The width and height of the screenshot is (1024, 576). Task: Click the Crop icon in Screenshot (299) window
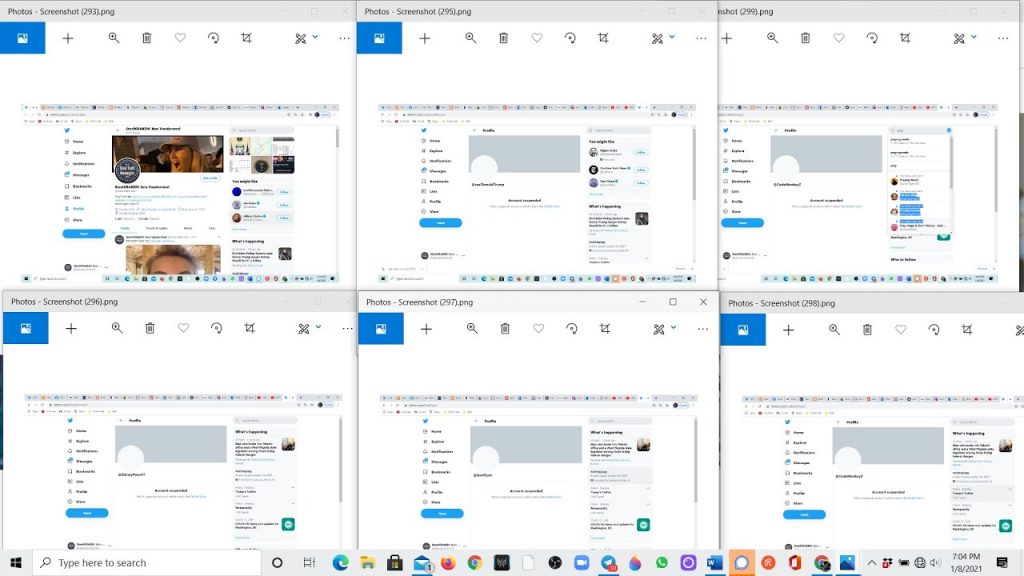pyautogui.click(x=904, y=38)
